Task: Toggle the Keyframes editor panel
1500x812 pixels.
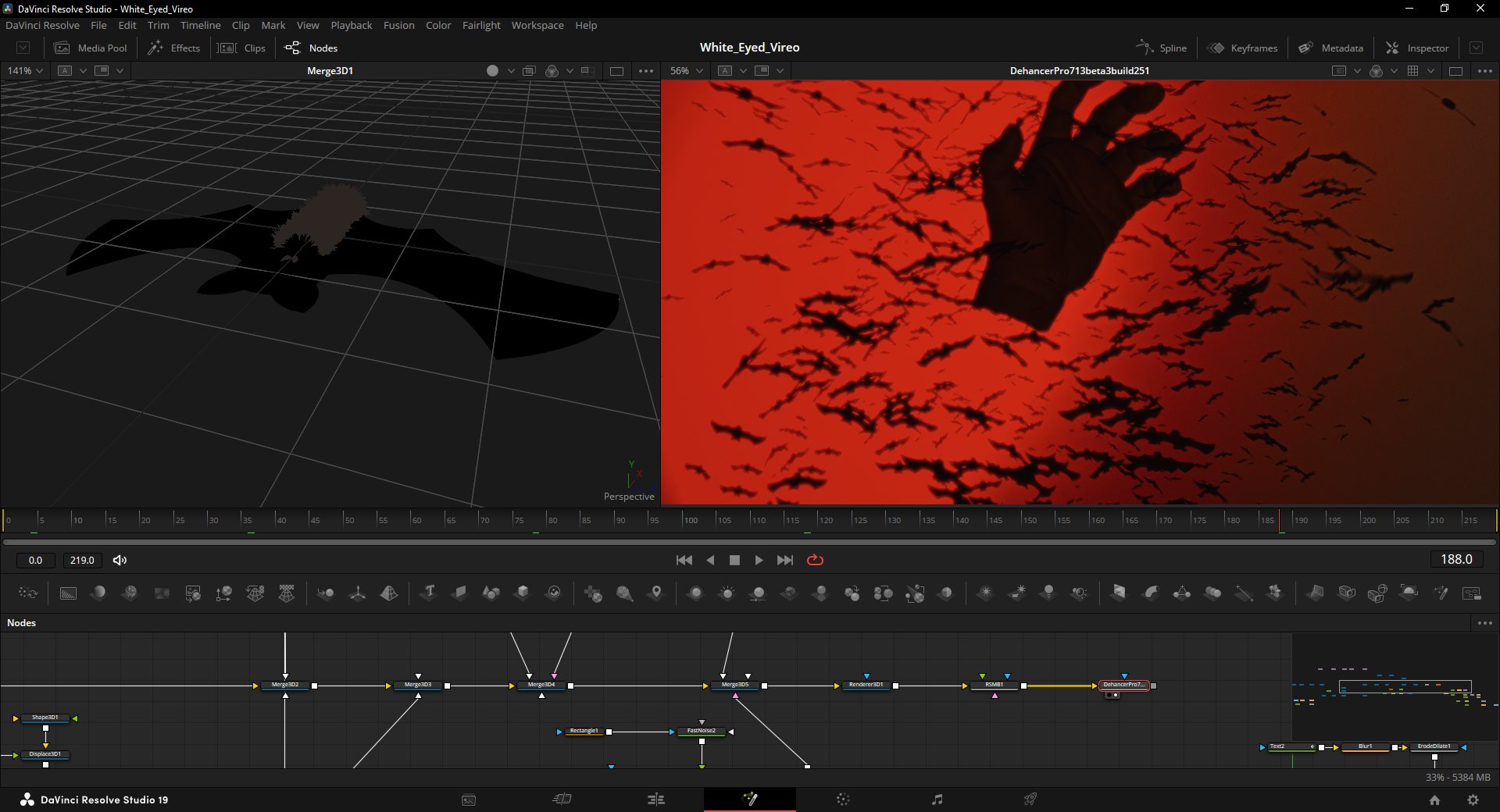Action: [1242, 48]
